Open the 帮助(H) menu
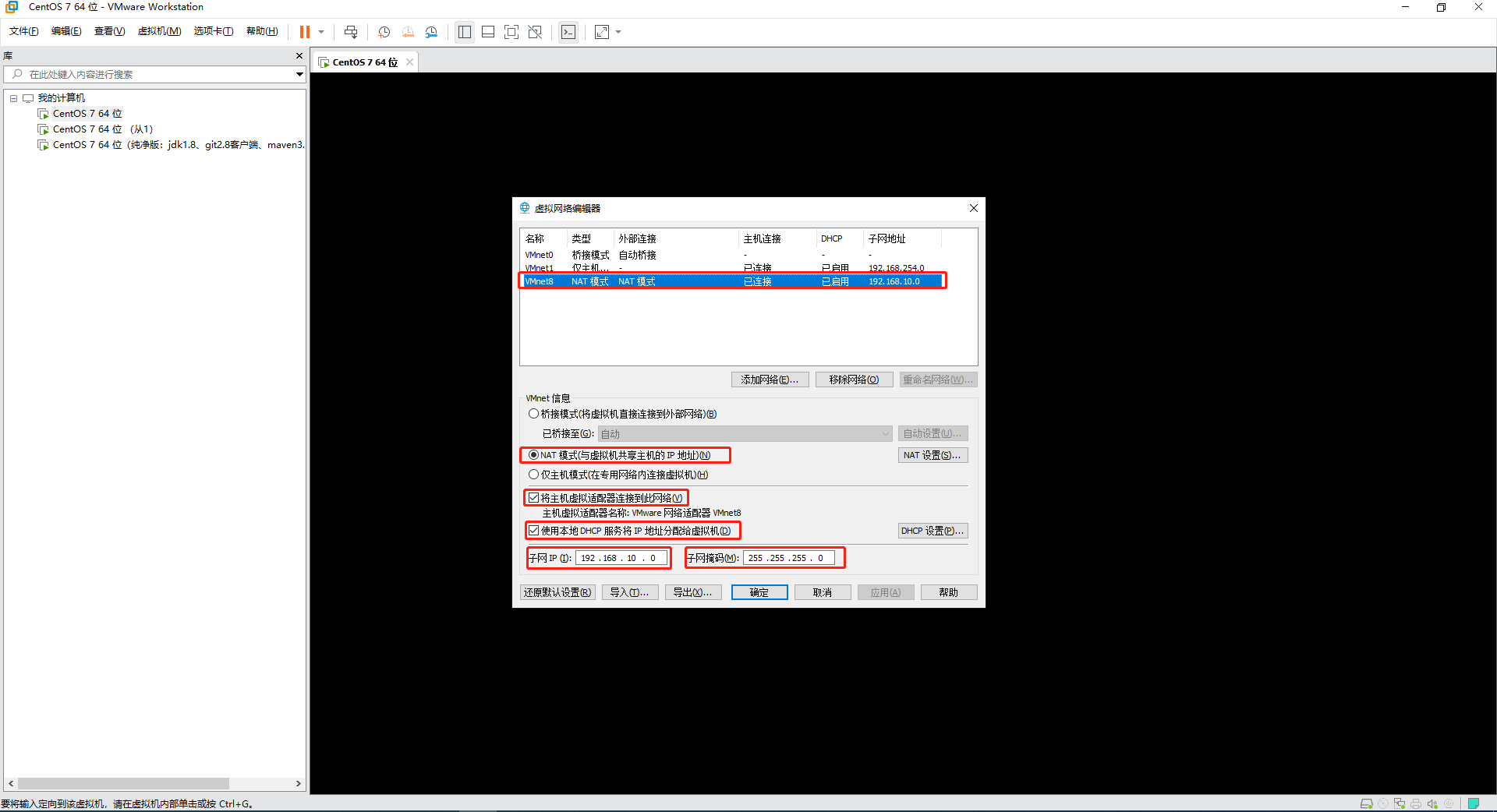 262,31
